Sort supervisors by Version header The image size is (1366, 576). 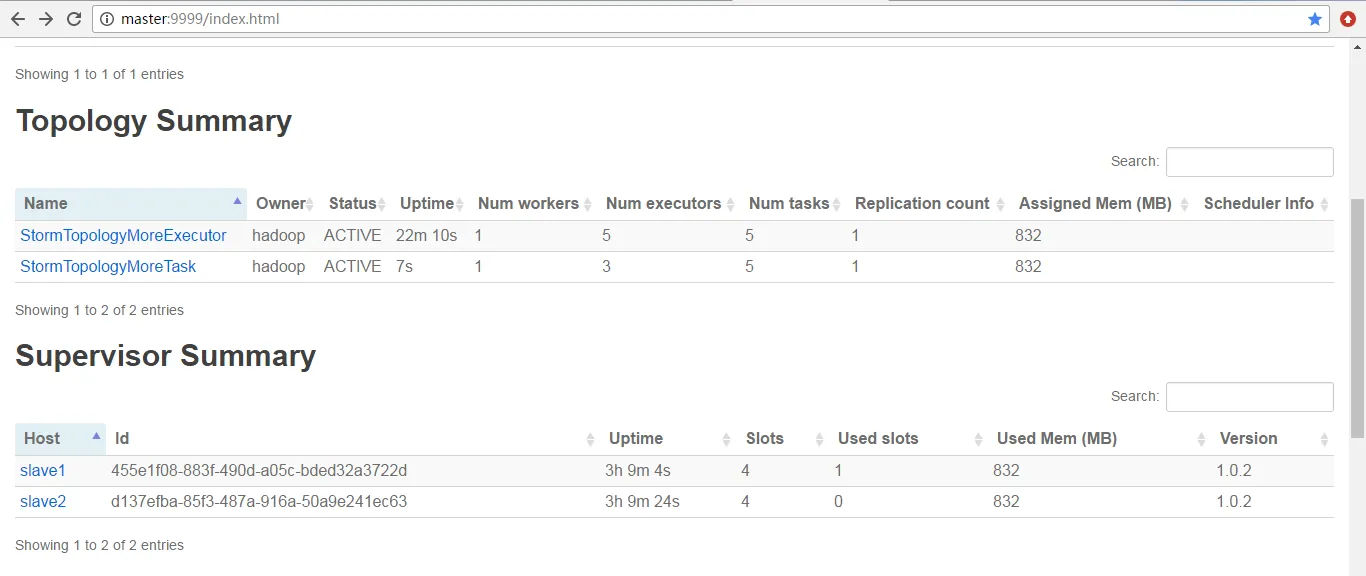pos(1273,438)
